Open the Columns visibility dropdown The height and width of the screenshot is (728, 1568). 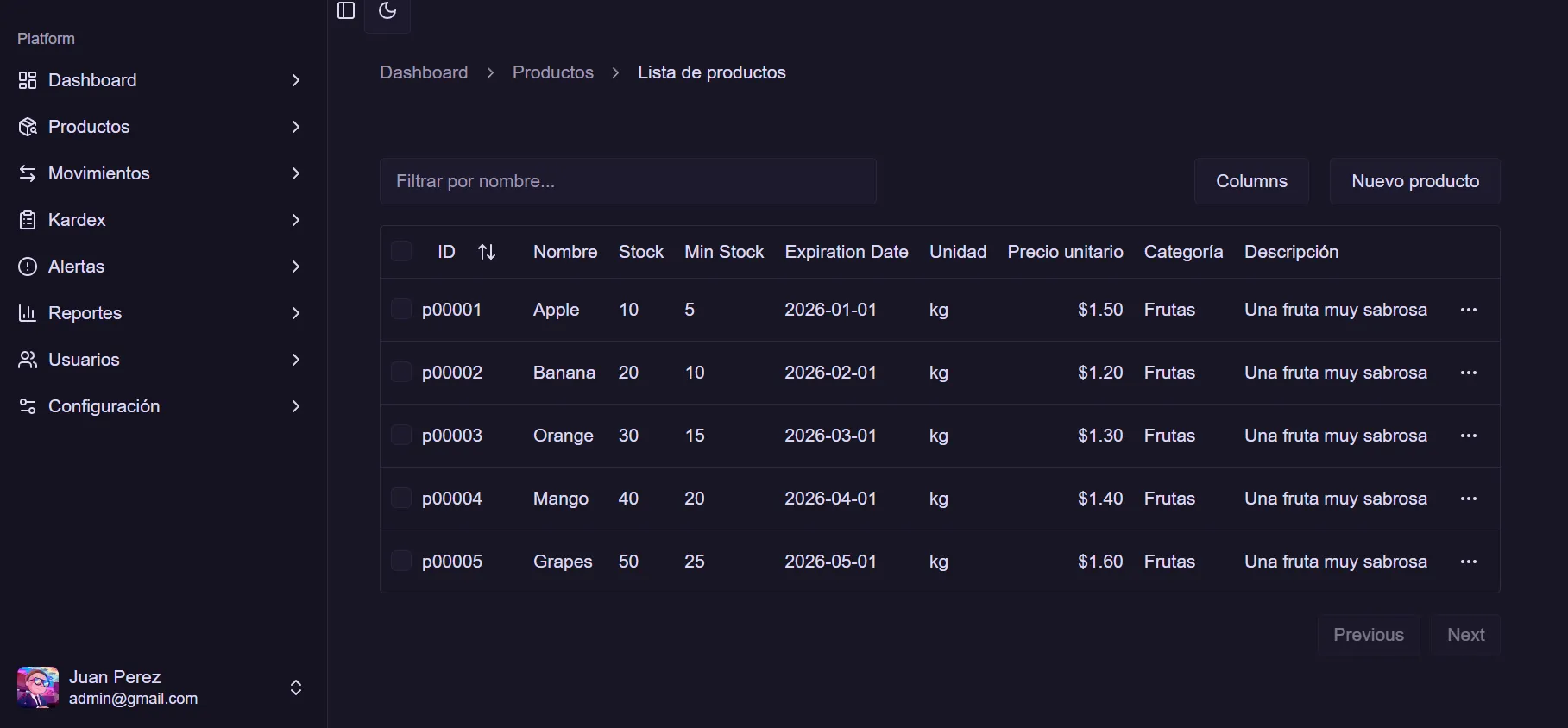(x=1250, y=181)
